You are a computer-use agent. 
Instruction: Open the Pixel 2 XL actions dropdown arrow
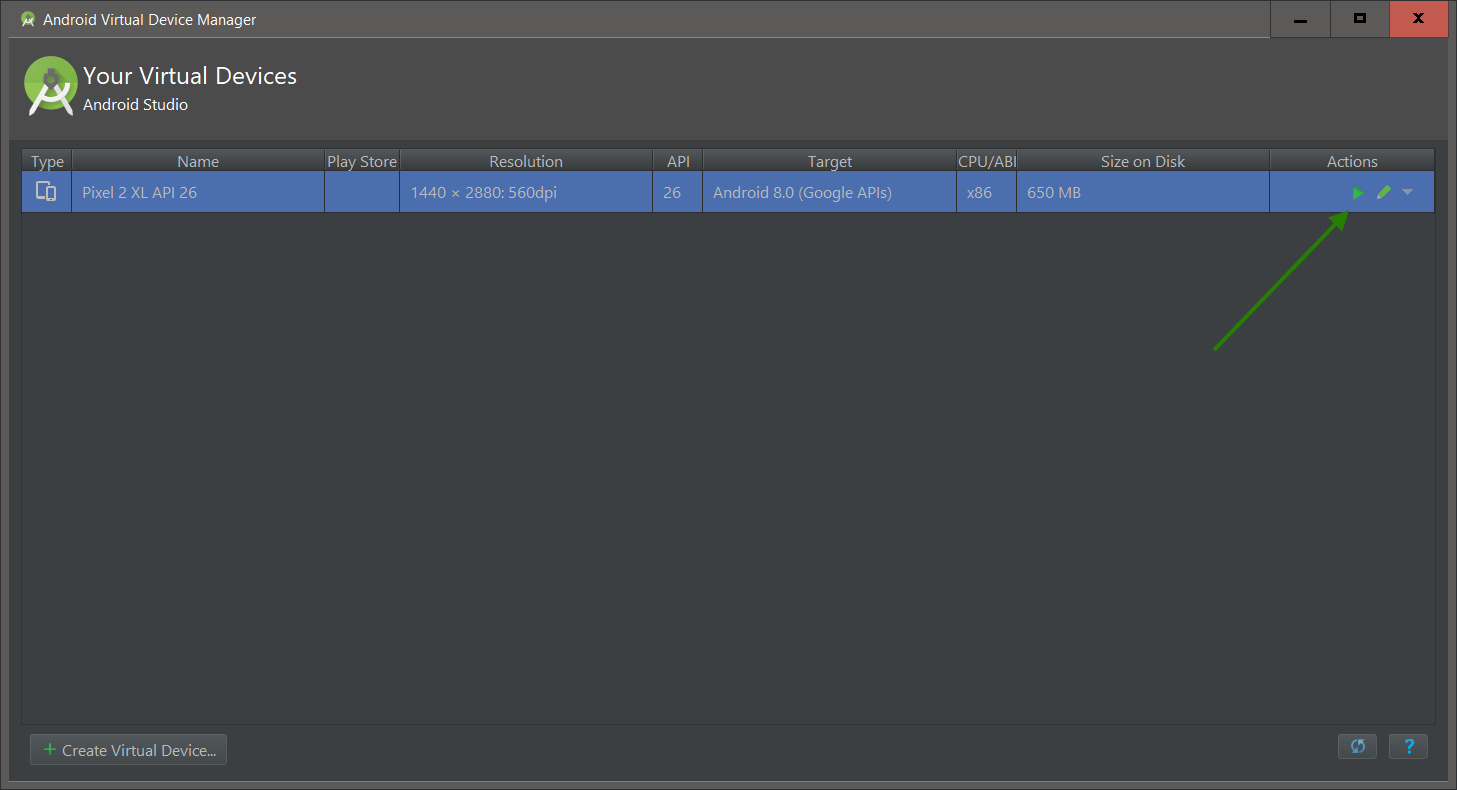pos(1407,192)
